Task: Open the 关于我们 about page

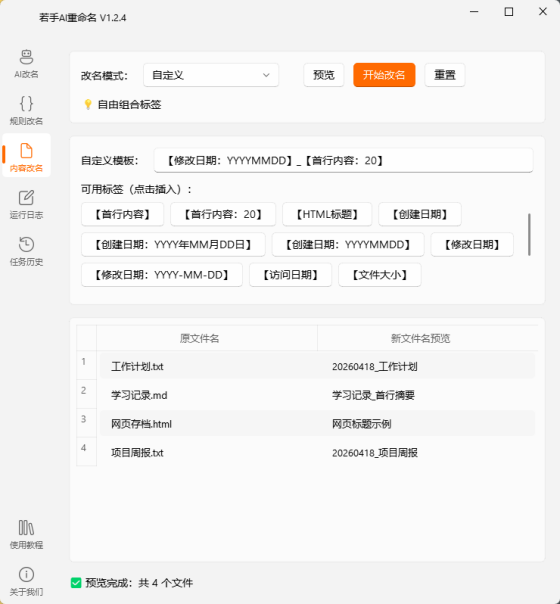Action: [26, 582]
